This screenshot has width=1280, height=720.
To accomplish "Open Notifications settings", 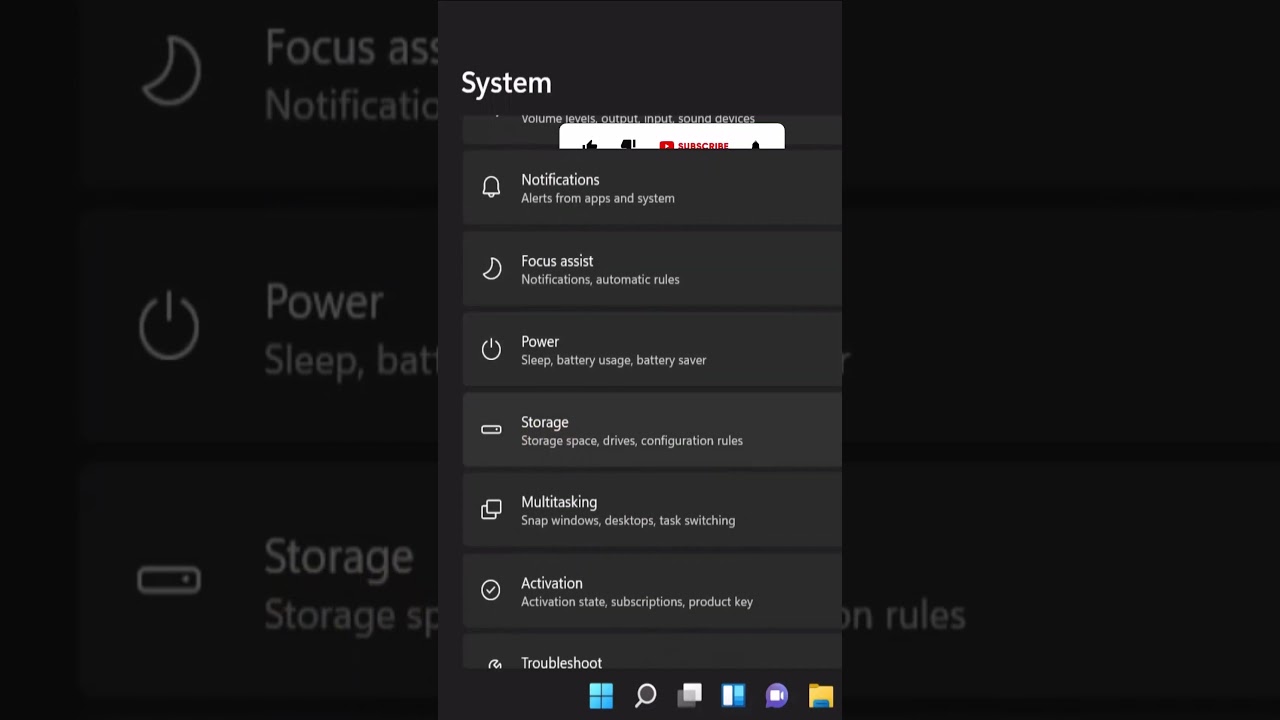I will (x=652, y=188).
